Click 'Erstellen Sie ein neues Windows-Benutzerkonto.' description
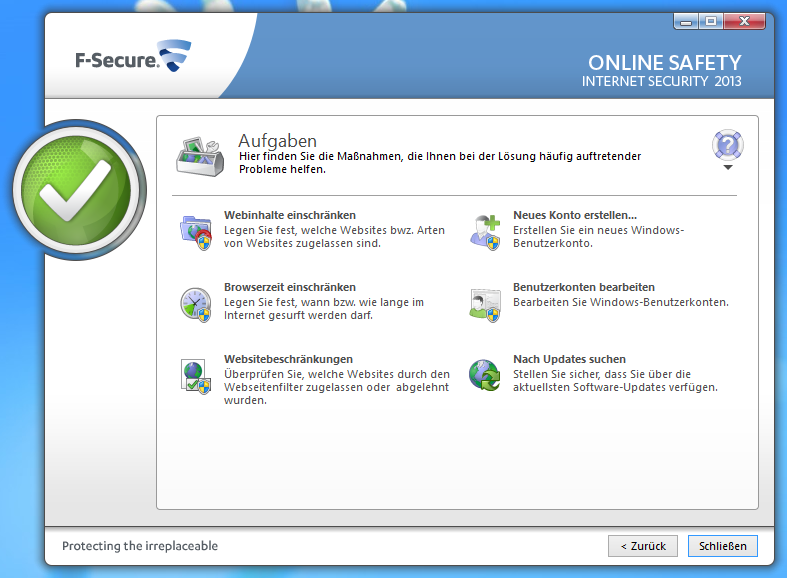Image resolution: width=787 pixels, height=578 pixels. (598, 236)
